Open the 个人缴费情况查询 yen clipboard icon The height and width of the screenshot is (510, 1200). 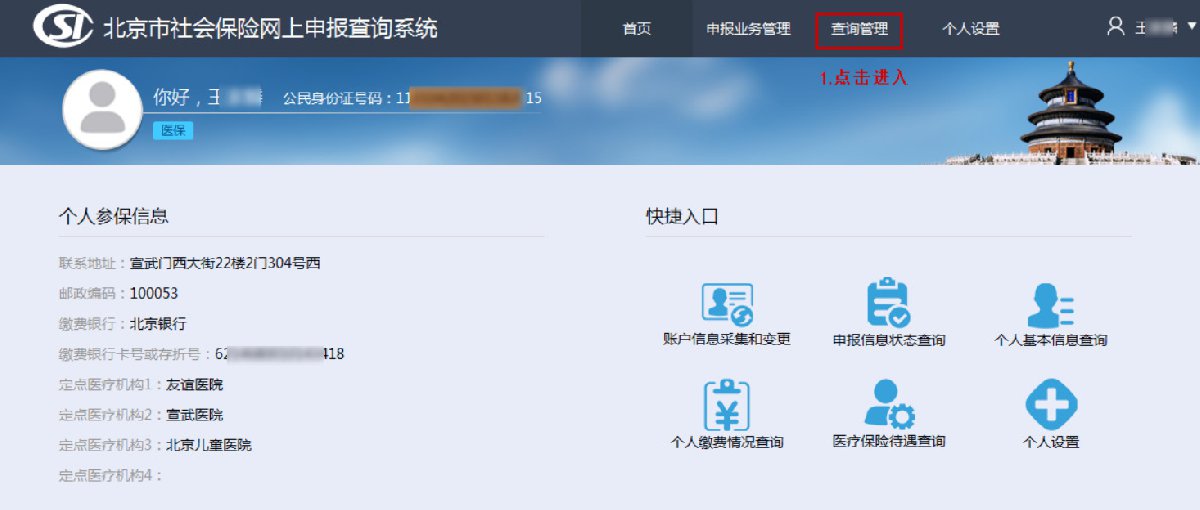[x=727, y=405]
